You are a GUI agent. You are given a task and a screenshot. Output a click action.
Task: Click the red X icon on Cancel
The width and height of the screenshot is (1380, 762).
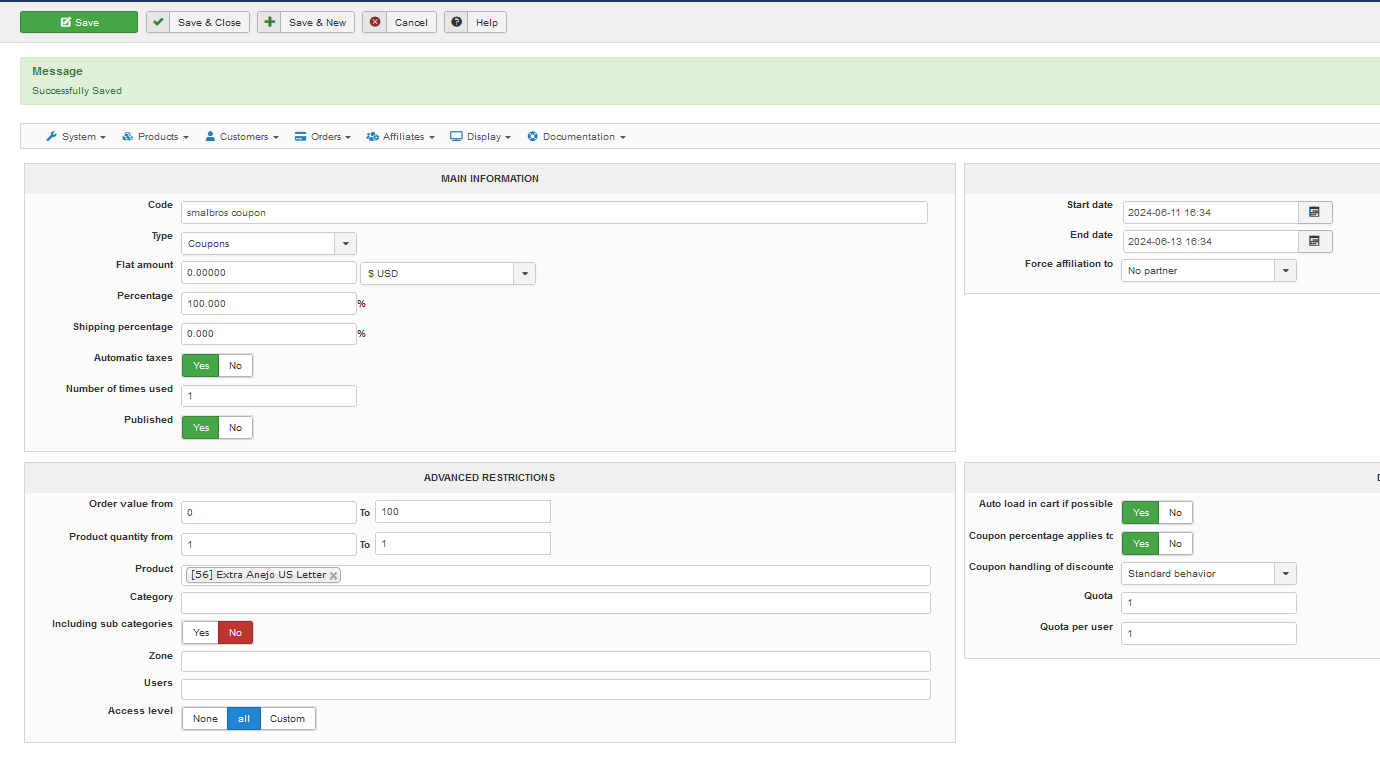375,22
